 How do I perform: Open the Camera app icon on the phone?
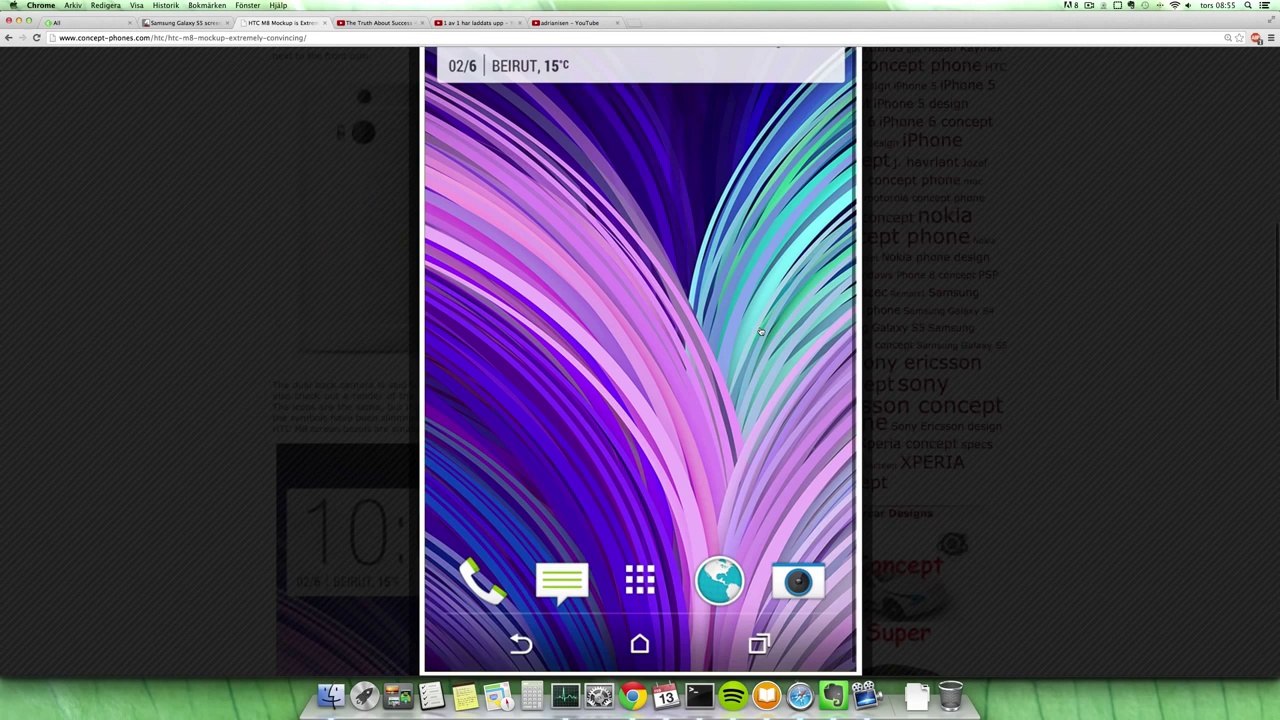[x=798, y=581]
